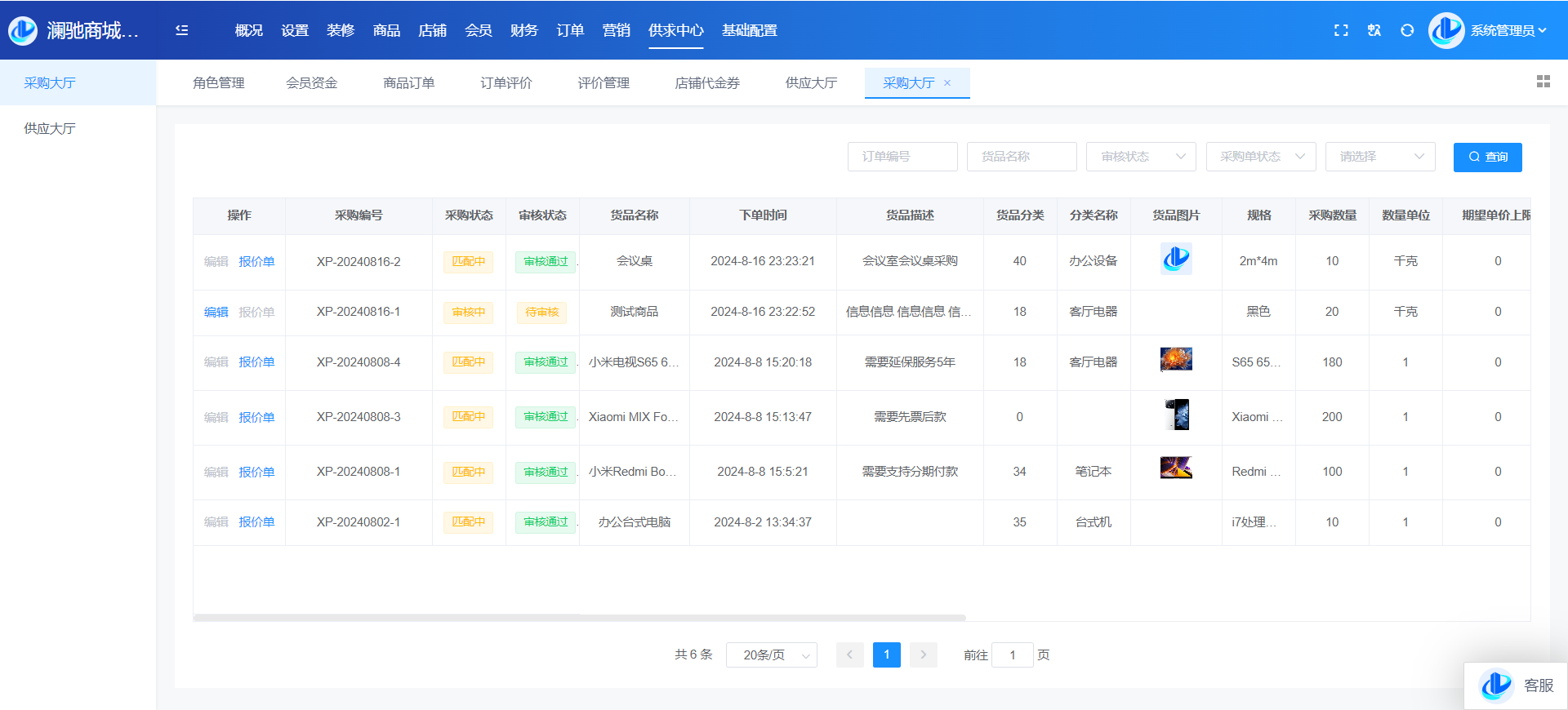Open the 供求中心 top menu
The image size is (1568, 710).
coord(675,30)
